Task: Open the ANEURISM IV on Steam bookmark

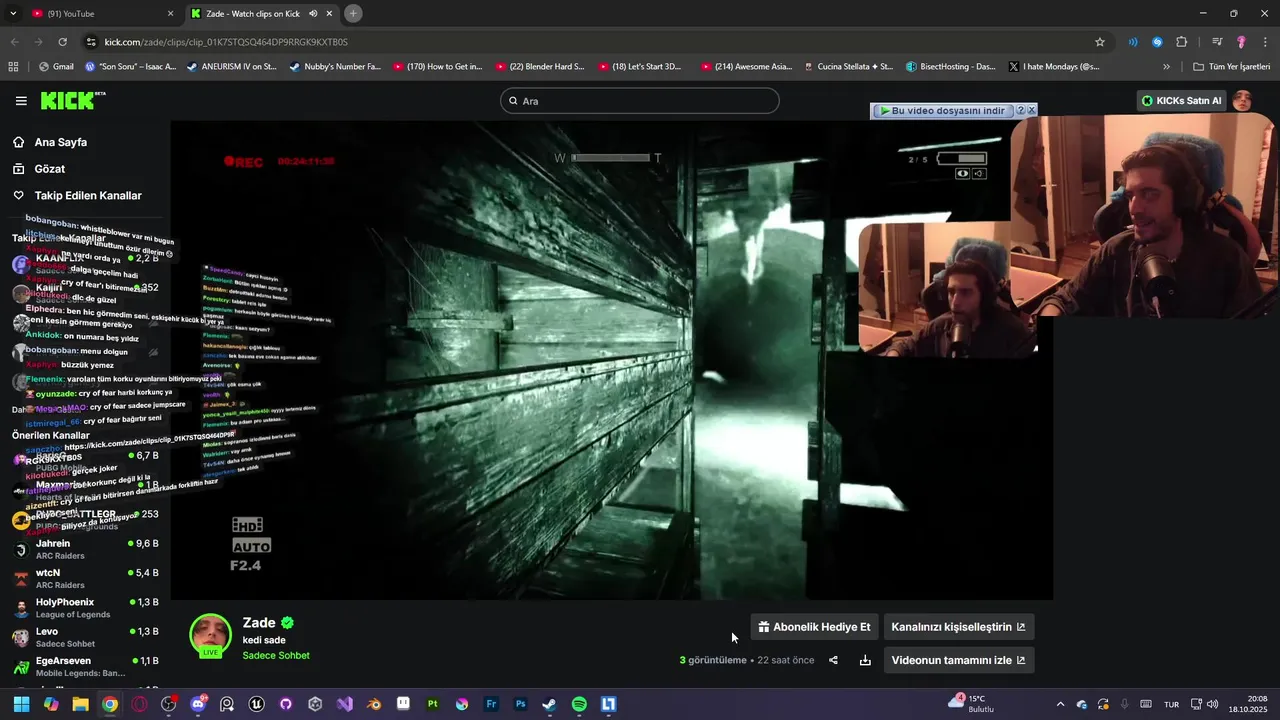Action: 231,67
